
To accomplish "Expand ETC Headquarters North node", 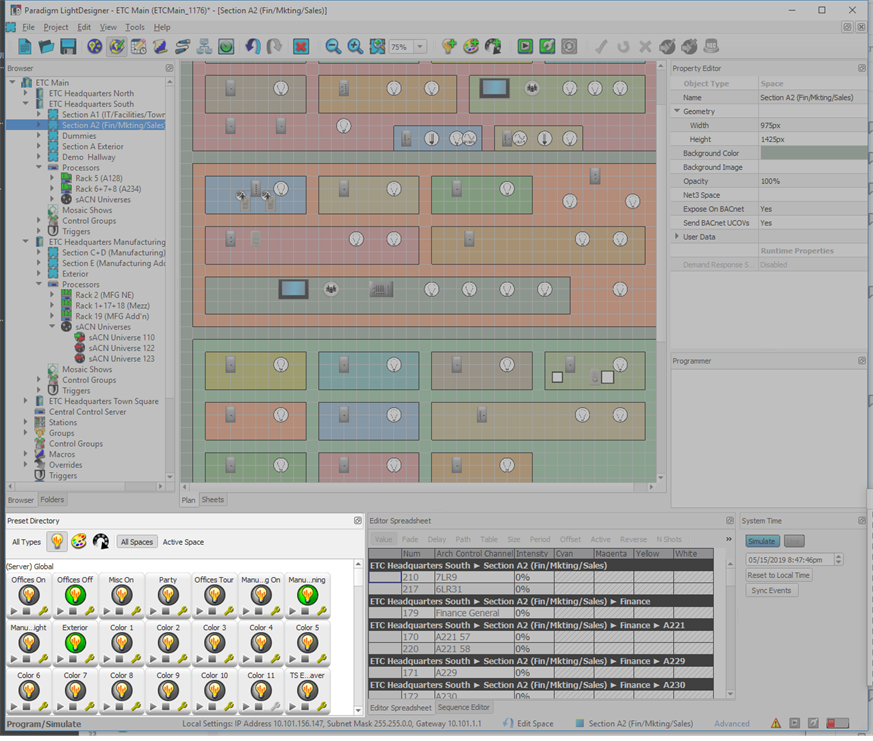I will 25,93.
